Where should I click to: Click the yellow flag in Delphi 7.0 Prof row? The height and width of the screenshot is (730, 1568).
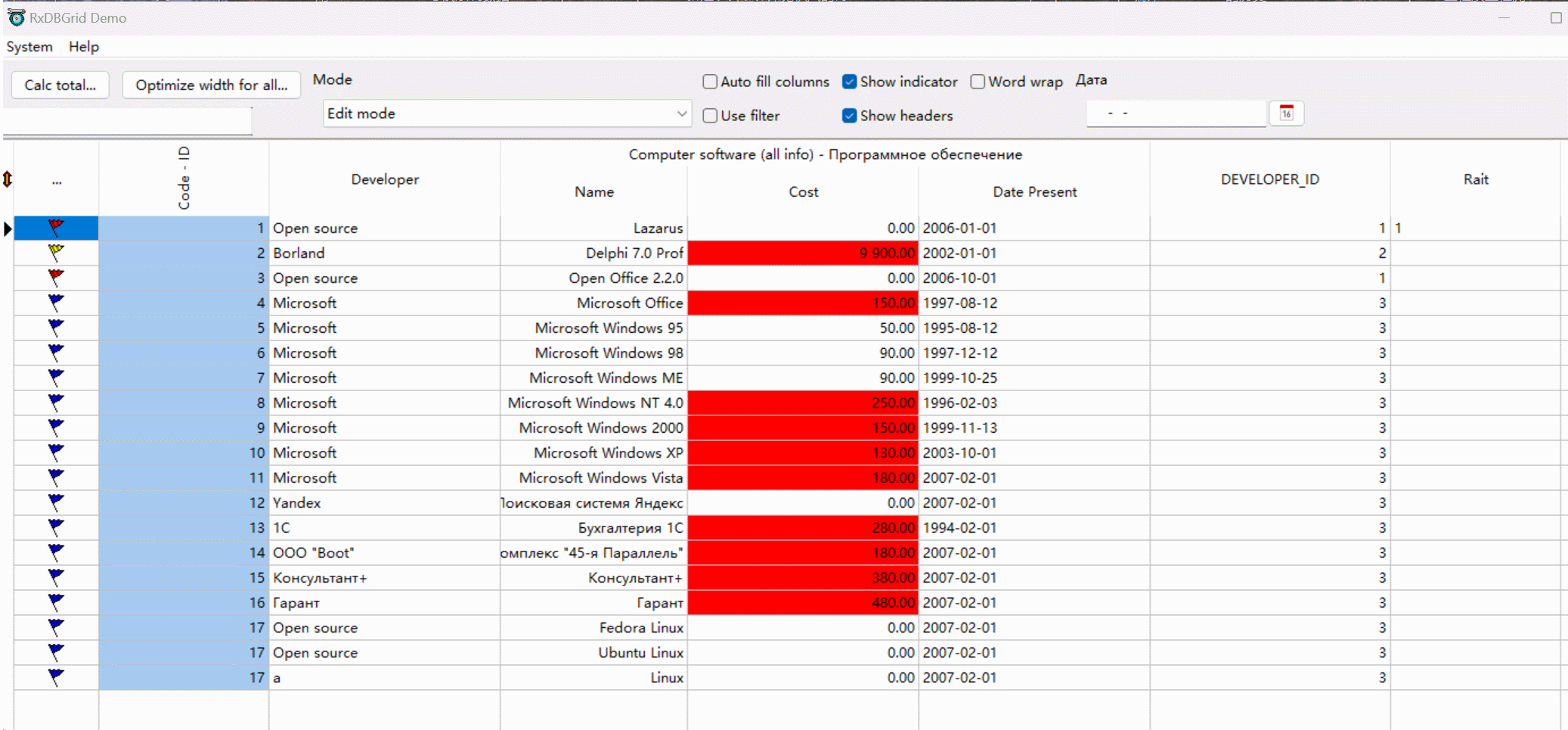(56, 252)
